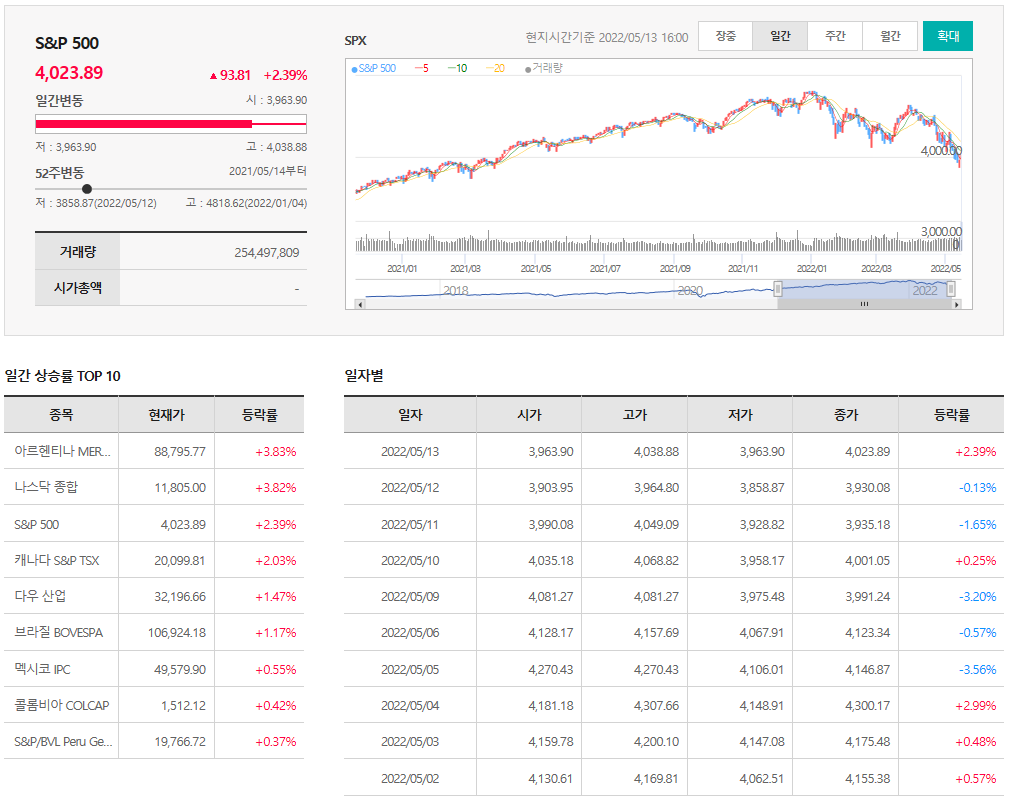
Task: Click chart scrollbar right arrow
Action: pyautogui.click(x=957, y=304)
